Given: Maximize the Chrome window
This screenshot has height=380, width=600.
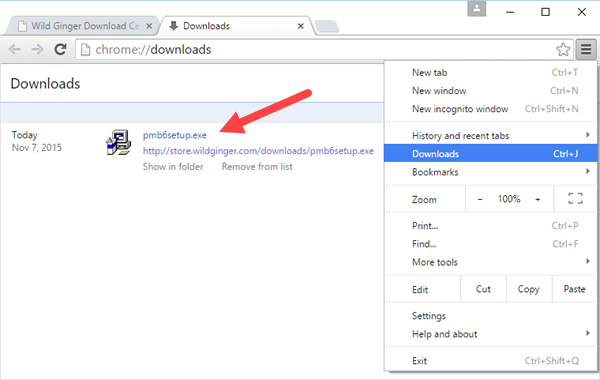Looking at the screenshot, I should click(545, 12).
